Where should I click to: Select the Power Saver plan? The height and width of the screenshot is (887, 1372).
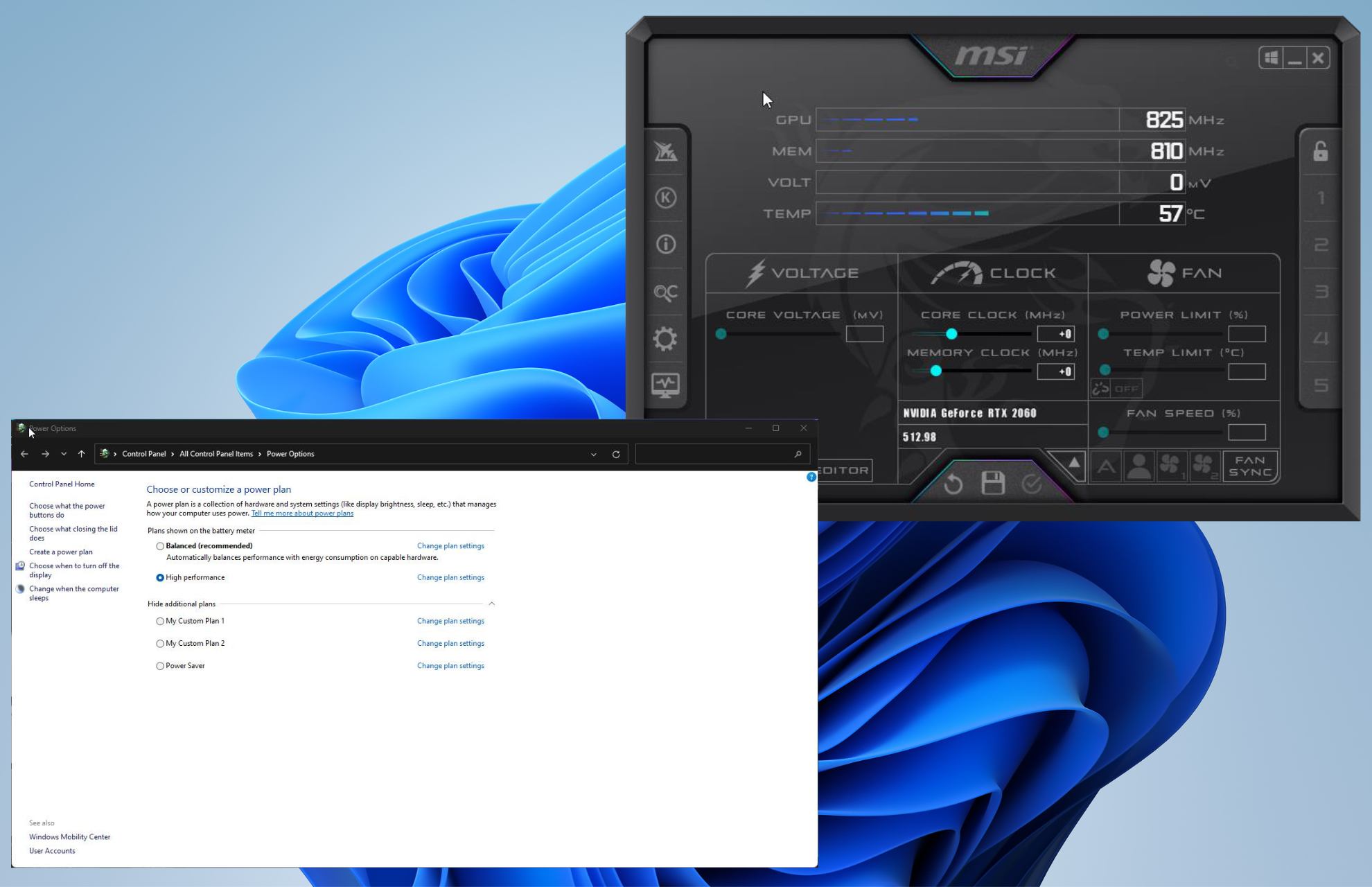point(160,666)
